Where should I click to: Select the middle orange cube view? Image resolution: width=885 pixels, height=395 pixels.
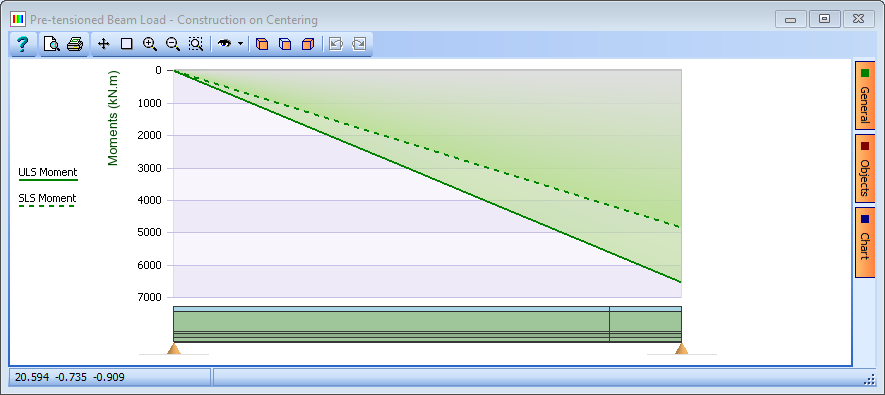285,44
